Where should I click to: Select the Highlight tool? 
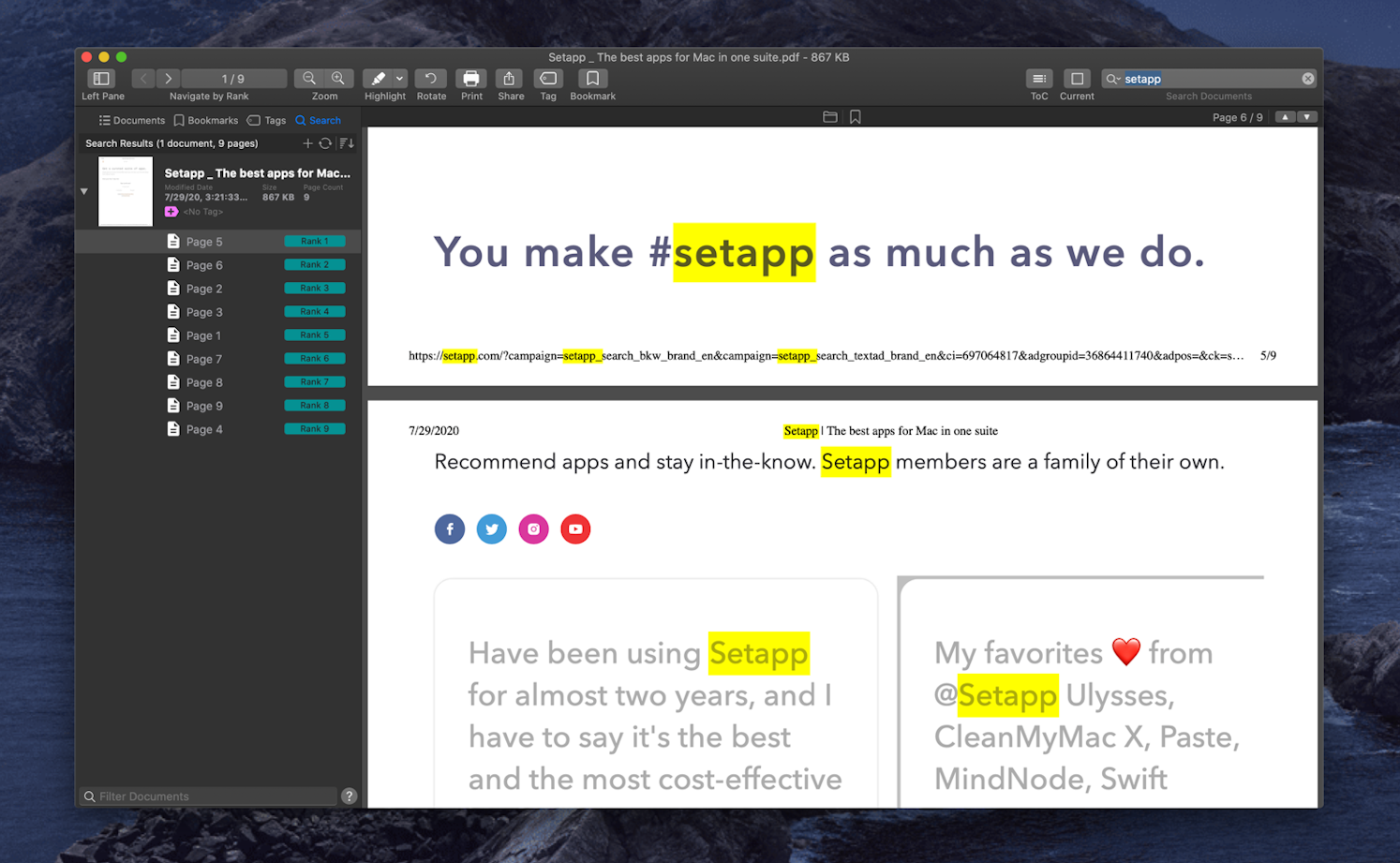tap(380, 79)
